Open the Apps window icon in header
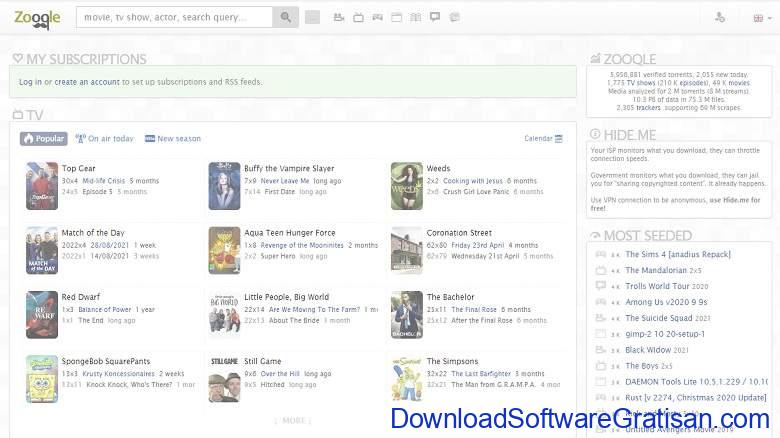The image size is (780, 438). tap(396, 17)
